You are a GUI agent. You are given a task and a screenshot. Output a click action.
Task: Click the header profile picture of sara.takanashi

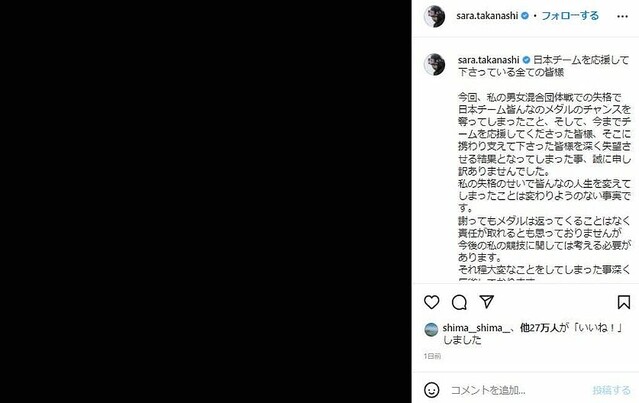[x=434, y=16]
